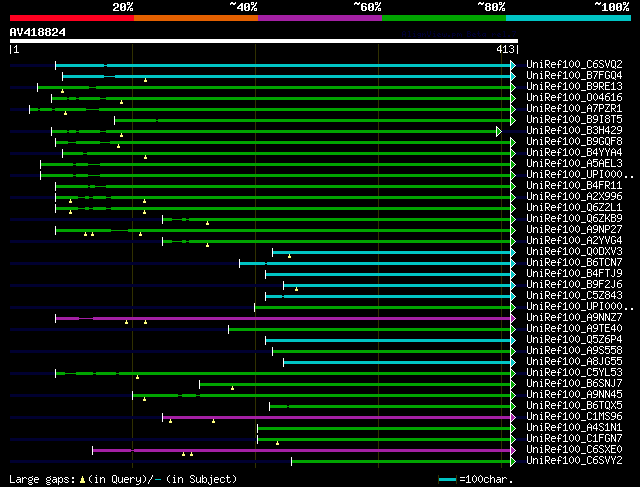
Task: Open hit UniRef100_B9I8T5
Action: [x=574, y=120]
